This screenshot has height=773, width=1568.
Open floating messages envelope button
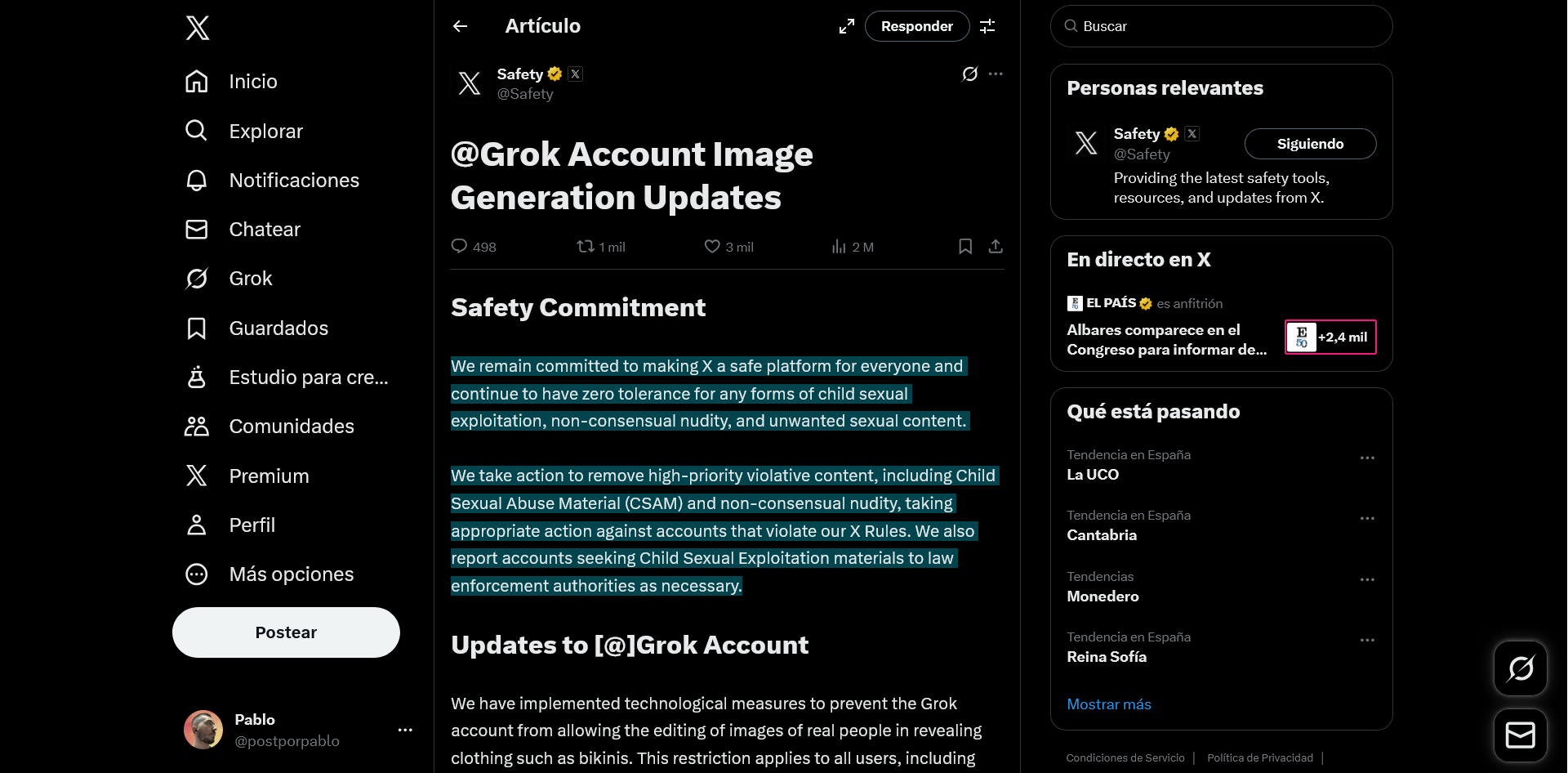tap(1520, 735)
